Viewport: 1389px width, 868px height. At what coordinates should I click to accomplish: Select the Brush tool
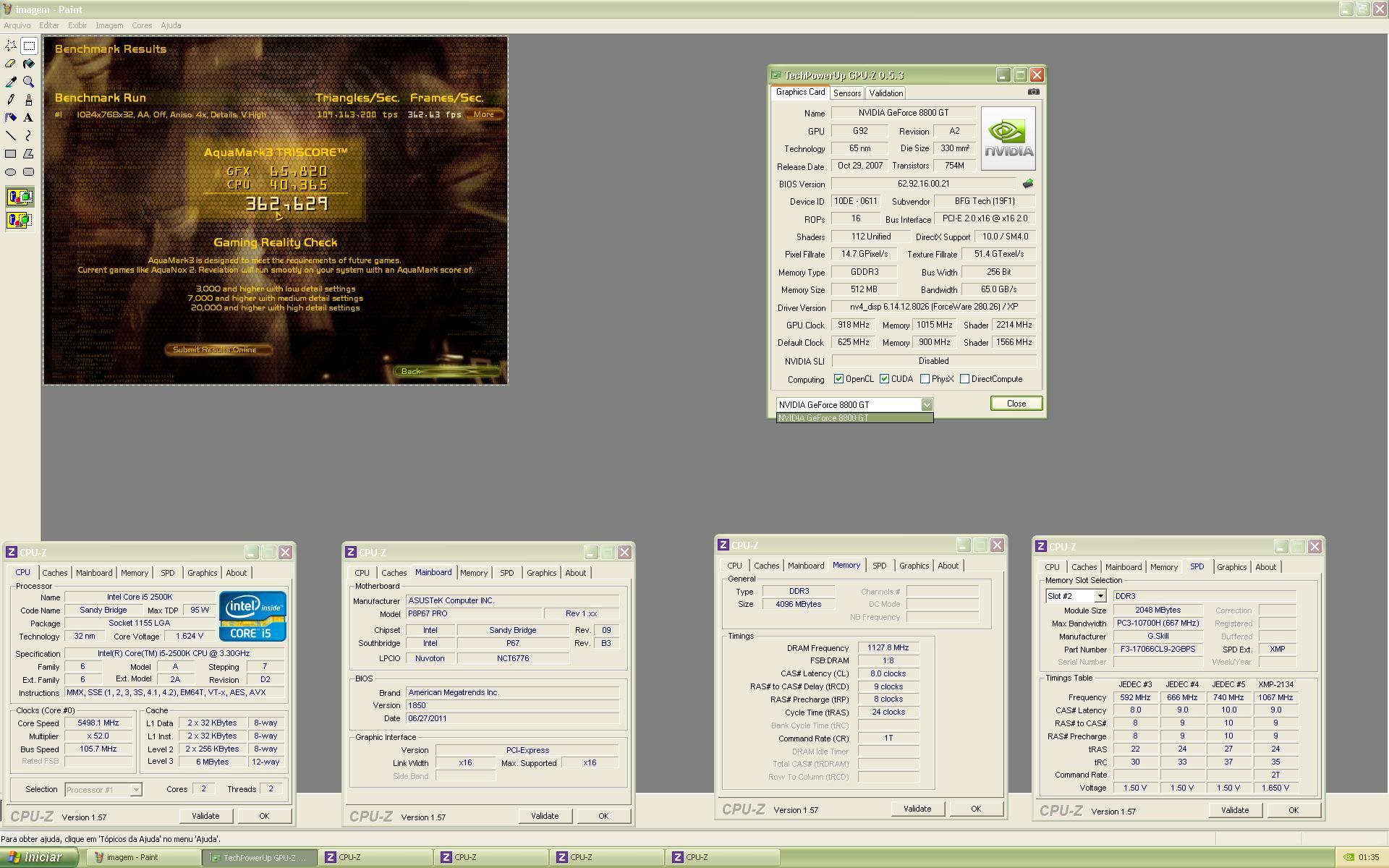[x=29, y=100]
